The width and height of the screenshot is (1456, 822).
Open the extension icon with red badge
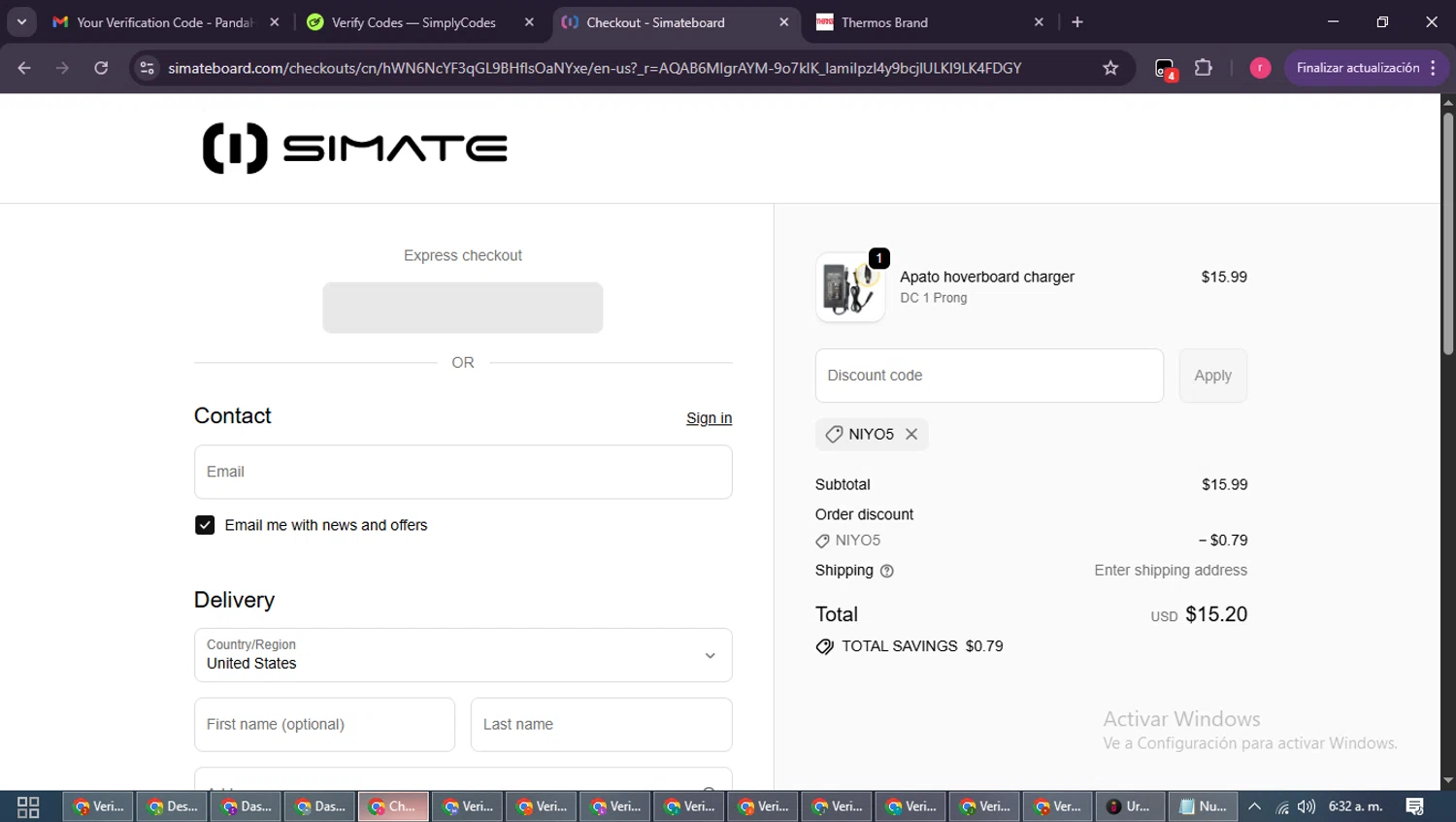click(x=1165, y=69)
